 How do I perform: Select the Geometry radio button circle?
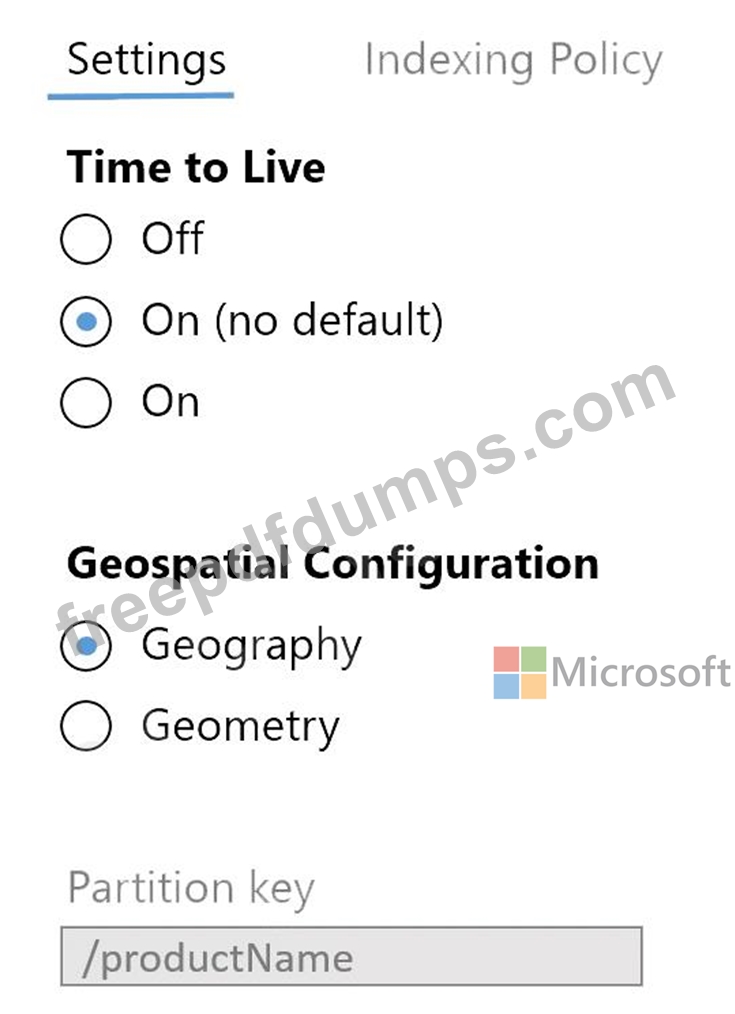[85, 726]
